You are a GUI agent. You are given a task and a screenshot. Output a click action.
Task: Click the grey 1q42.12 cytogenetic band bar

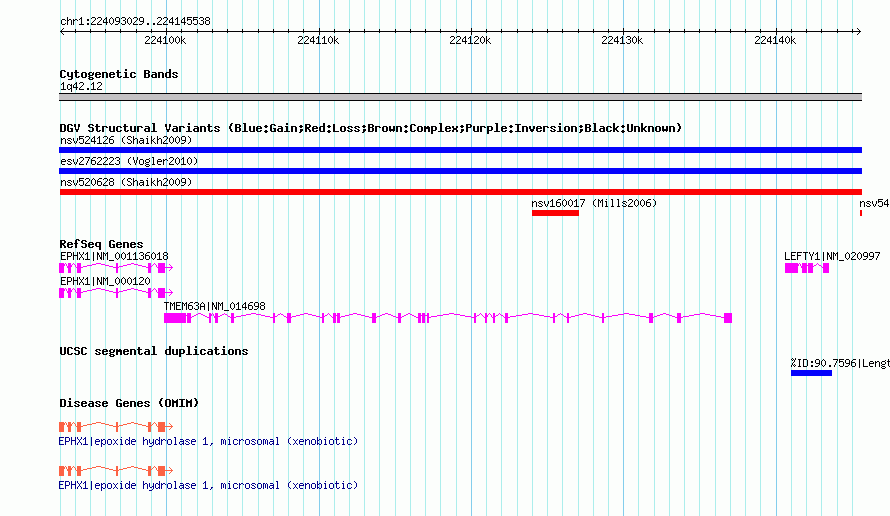point(460,97)
